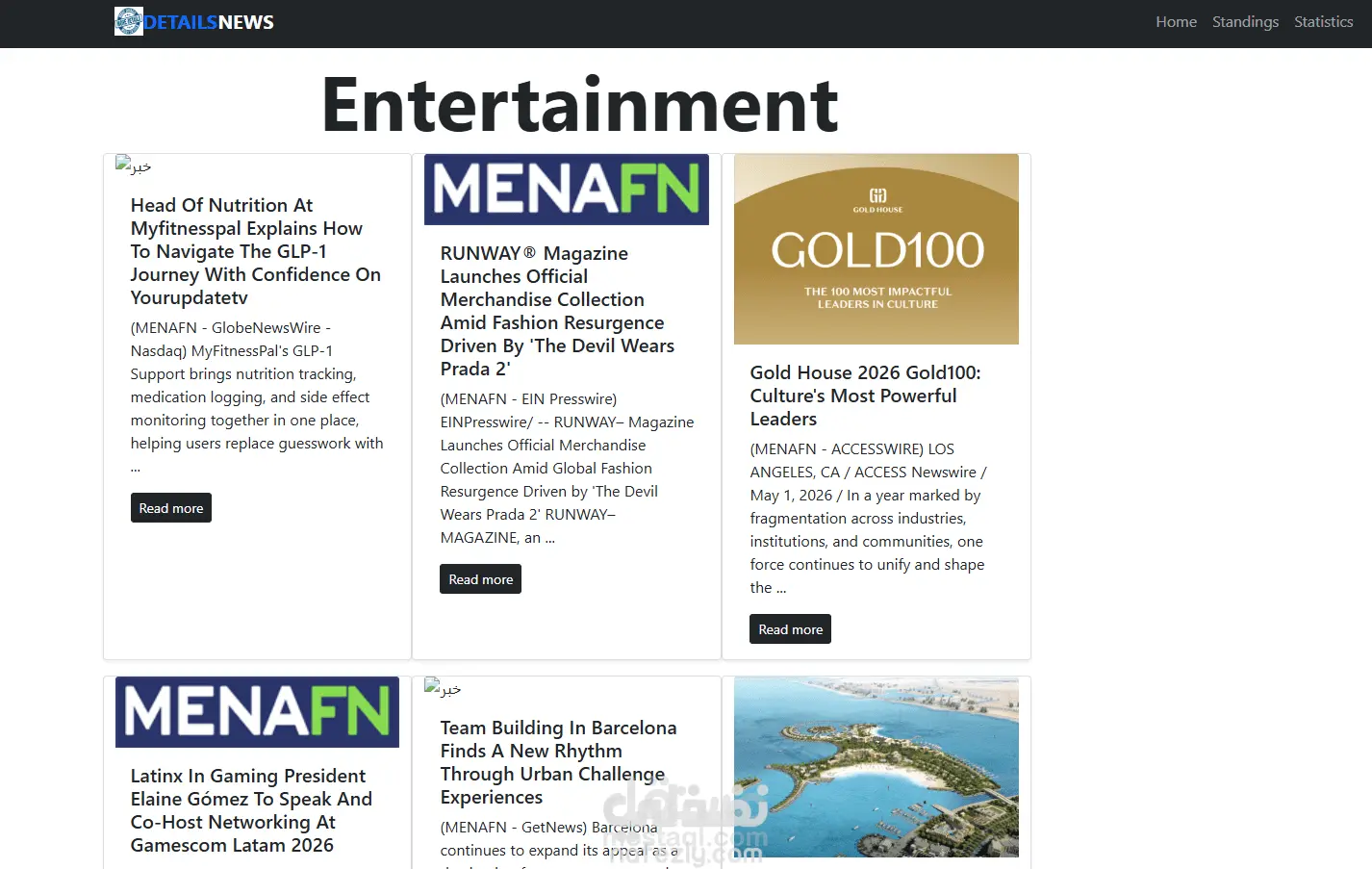Screen dimensions: 1372x869
Task: Open the MENAFN banner on RUNWAY card
Action: coord(567,190)
